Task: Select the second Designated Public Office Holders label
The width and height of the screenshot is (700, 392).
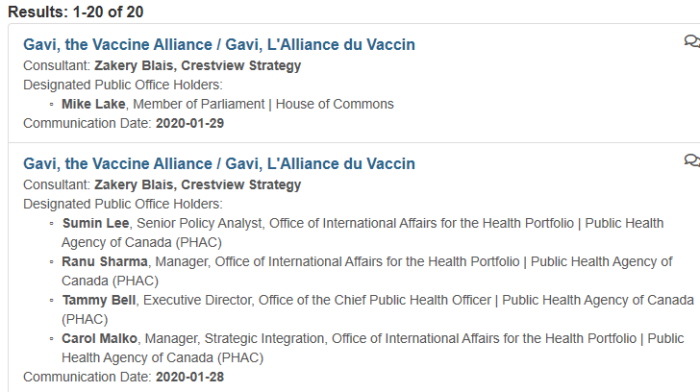Action: tap(123, 204)
